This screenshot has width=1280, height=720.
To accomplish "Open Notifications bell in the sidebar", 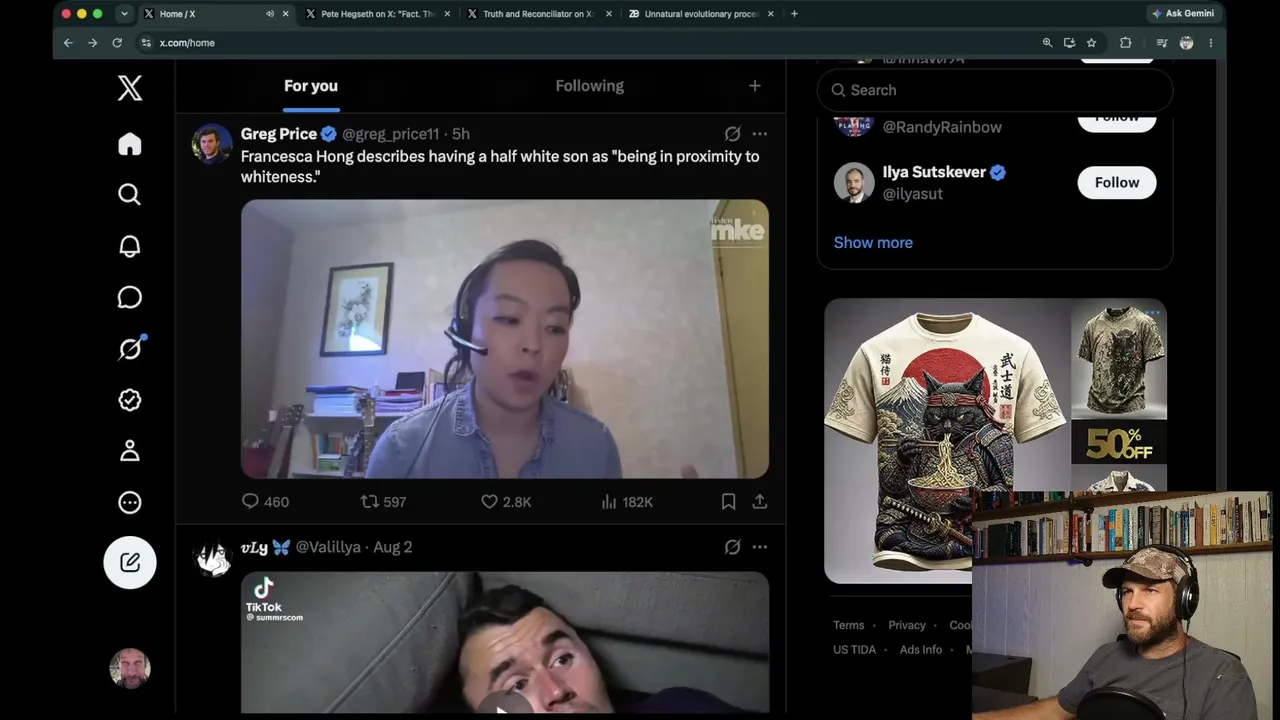I will tap(130, 246).
